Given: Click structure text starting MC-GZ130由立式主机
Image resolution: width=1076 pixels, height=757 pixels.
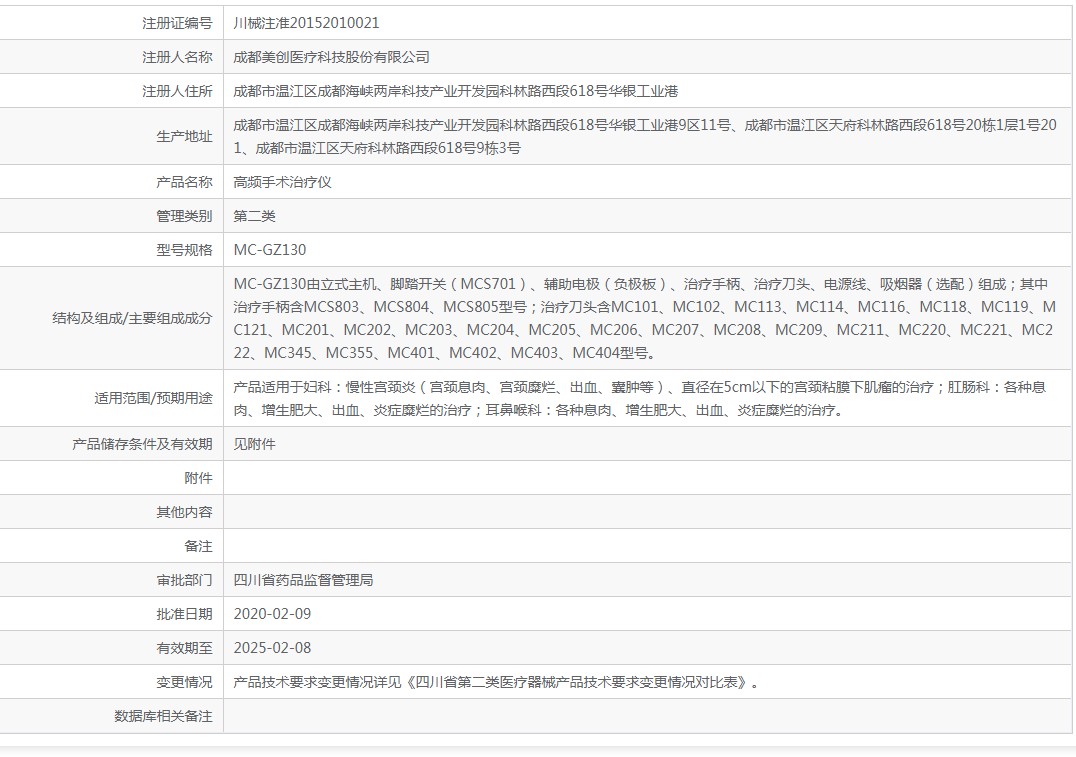Looking at the screenshot, I should (645, 318).
